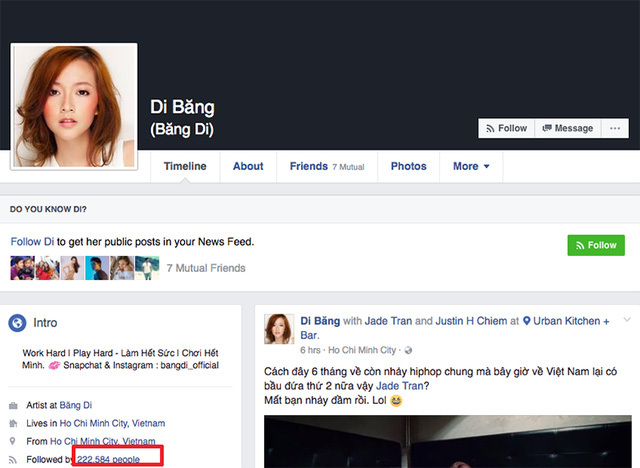Send a message with the Message button
This screenshot has height=468, width=640.
[x=567, y=128]
